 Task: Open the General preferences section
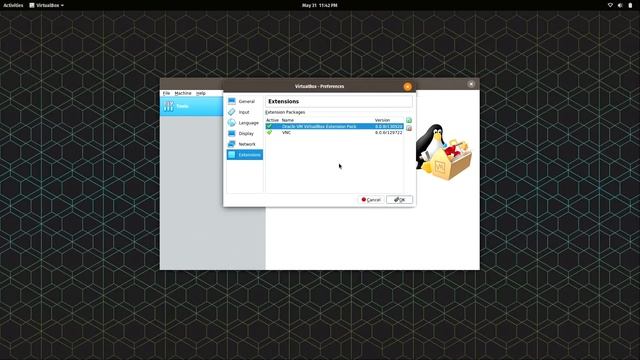(244, 101)
